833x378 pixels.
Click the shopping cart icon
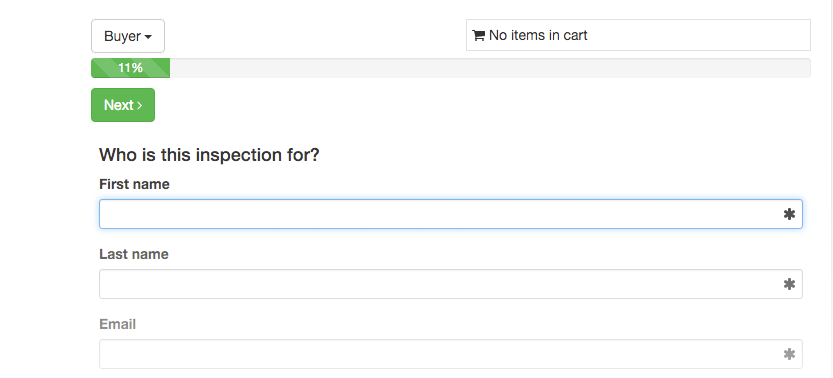click(479, 36)
